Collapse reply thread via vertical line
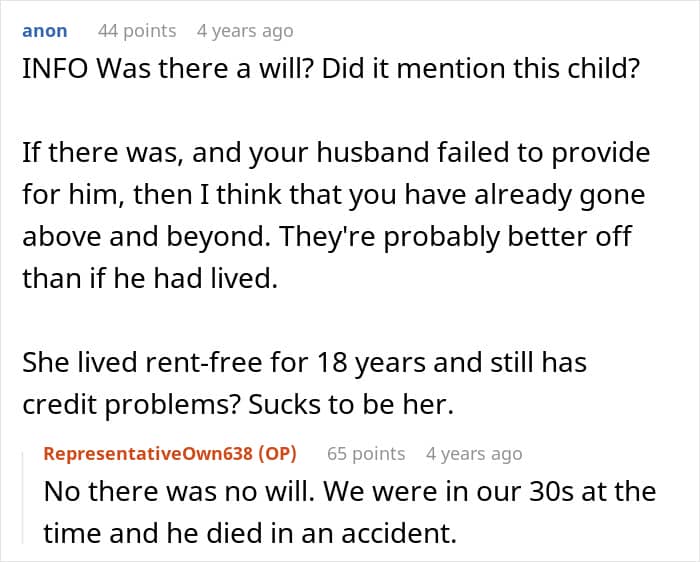 click(x=23, y=498)
